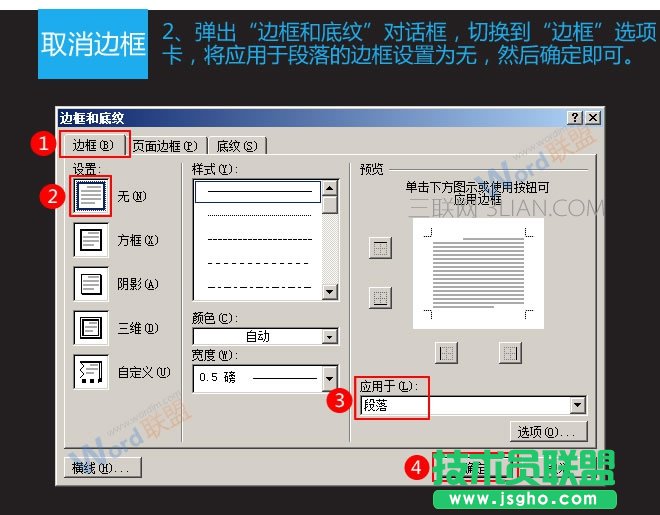
Task: Toggle the top border button in preview
Action: (381, 248)
